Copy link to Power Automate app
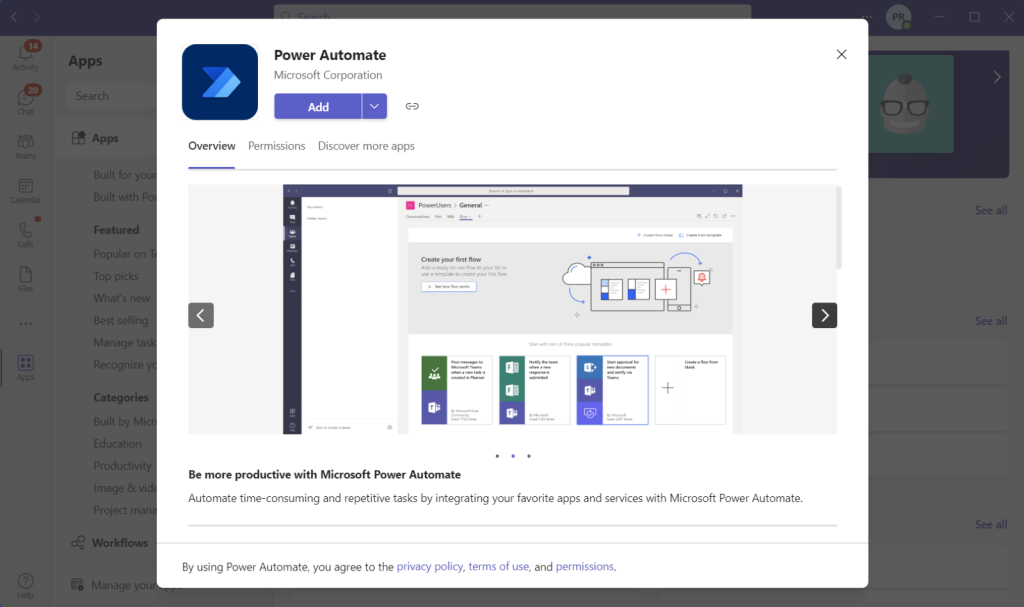Image resolution: width=1024 pixels, height=607 pixels. point(412,106)
